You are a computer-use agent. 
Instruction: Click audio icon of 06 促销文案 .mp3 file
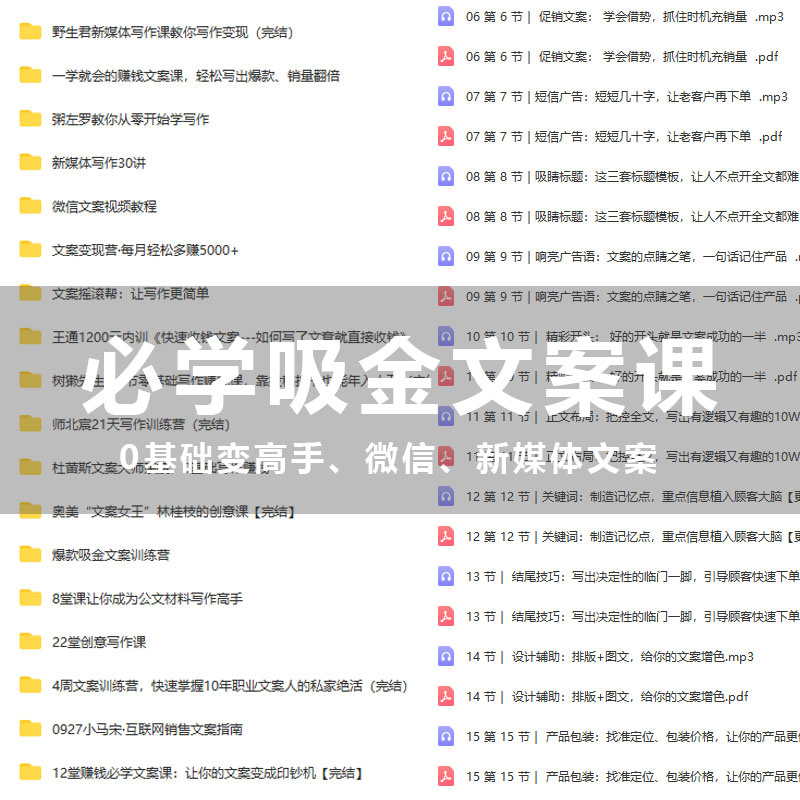coord(446,16)
